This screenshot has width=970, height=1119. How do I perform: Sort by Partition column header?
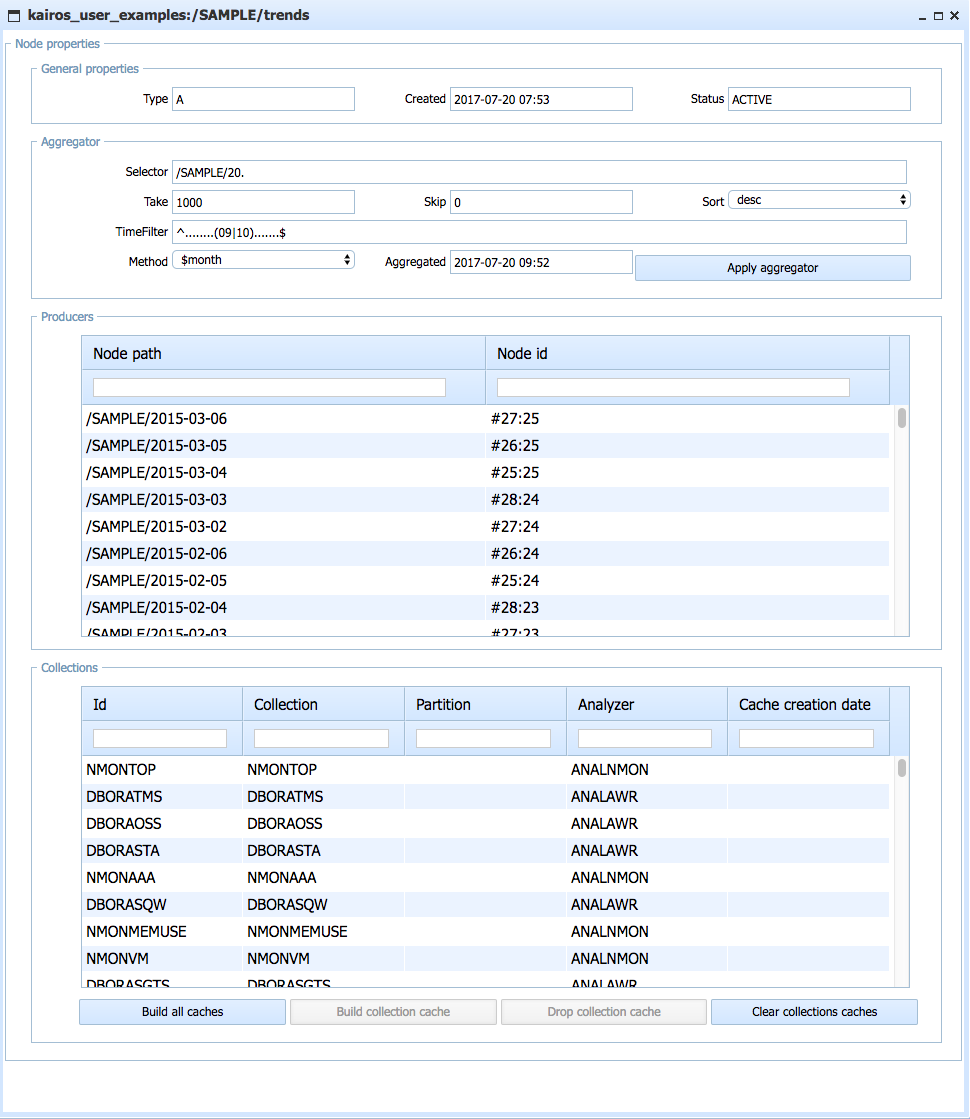tap(485, 704)
